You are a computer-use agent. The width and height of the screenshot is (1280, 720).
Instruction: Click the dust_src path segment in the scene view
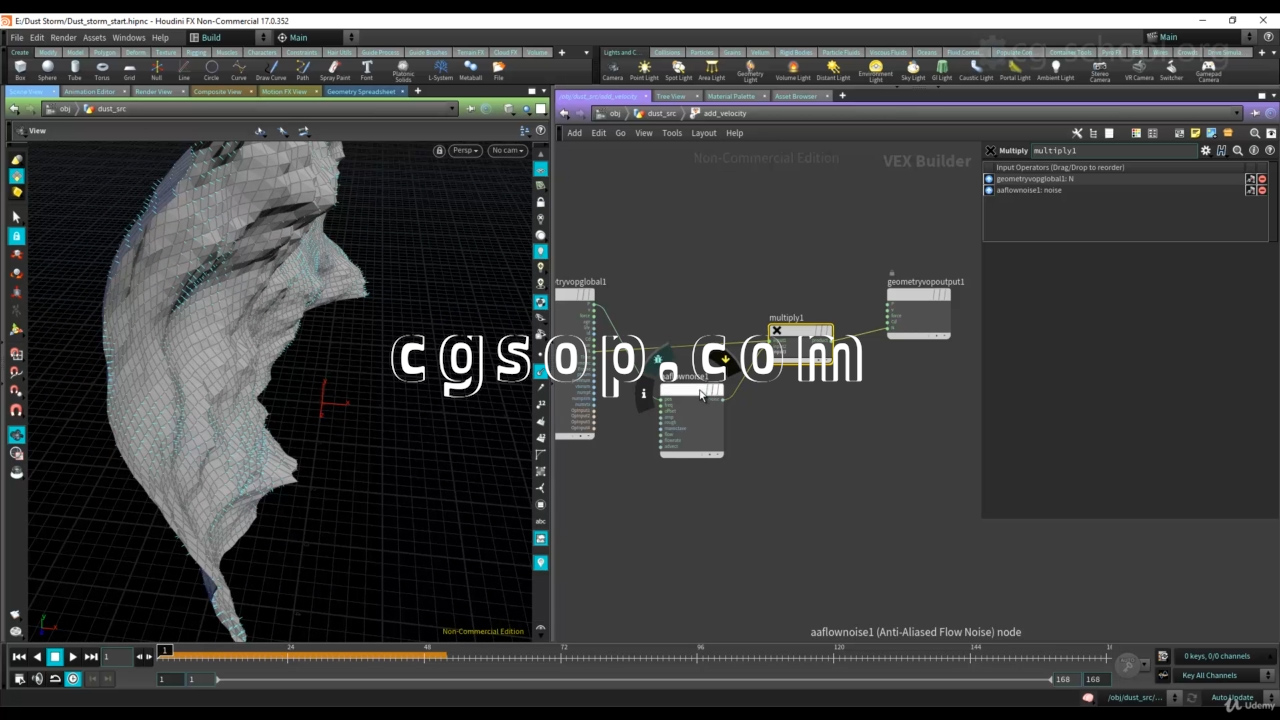[x=112, y=109]
